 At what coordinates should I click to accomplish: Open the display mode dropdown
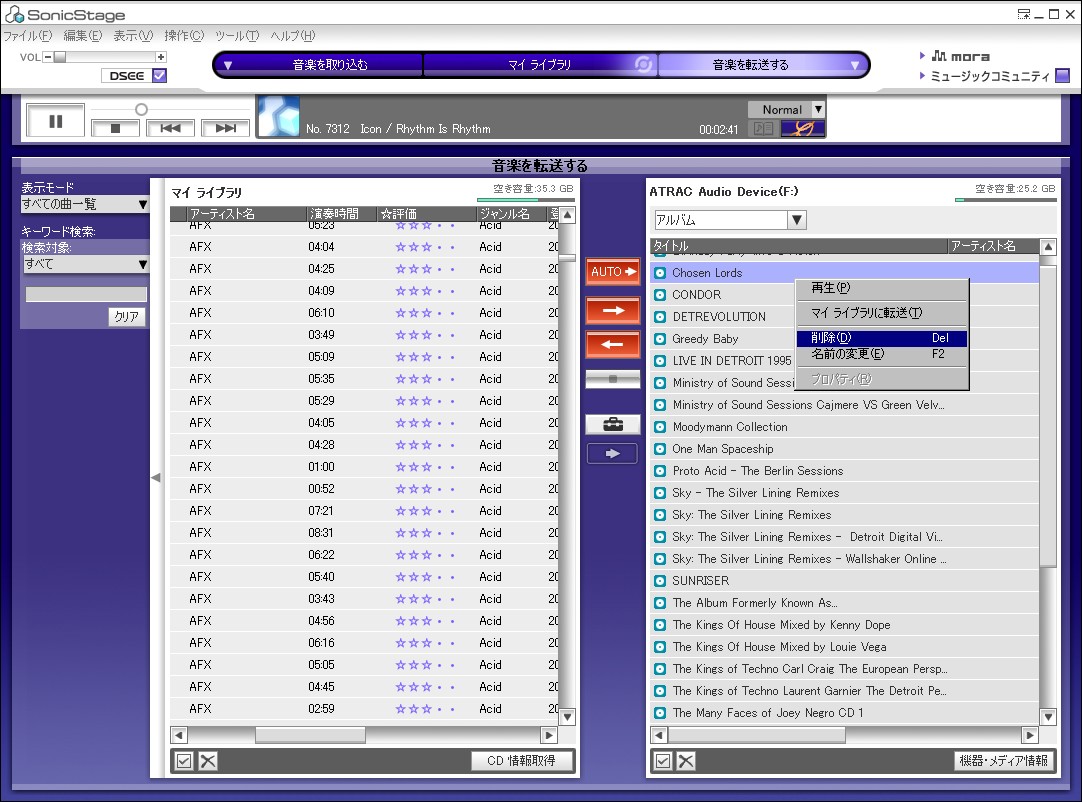pyautogui.click(x=142, y=204)
